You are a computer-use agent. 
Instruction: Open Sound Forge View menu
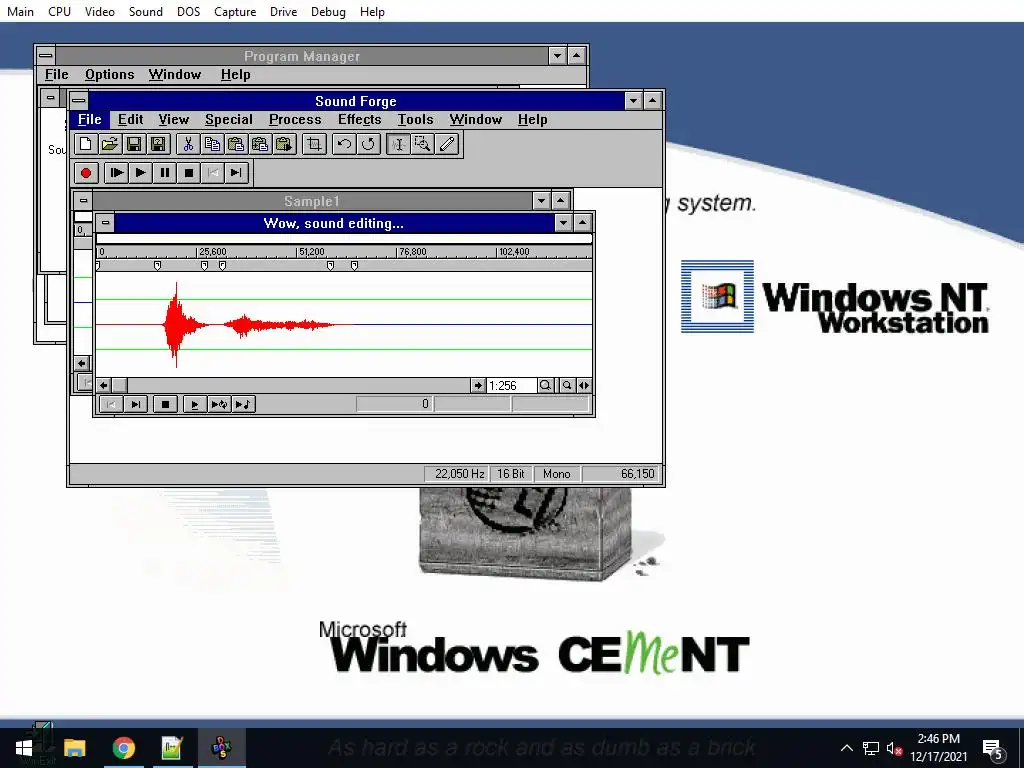coord(174,120)
